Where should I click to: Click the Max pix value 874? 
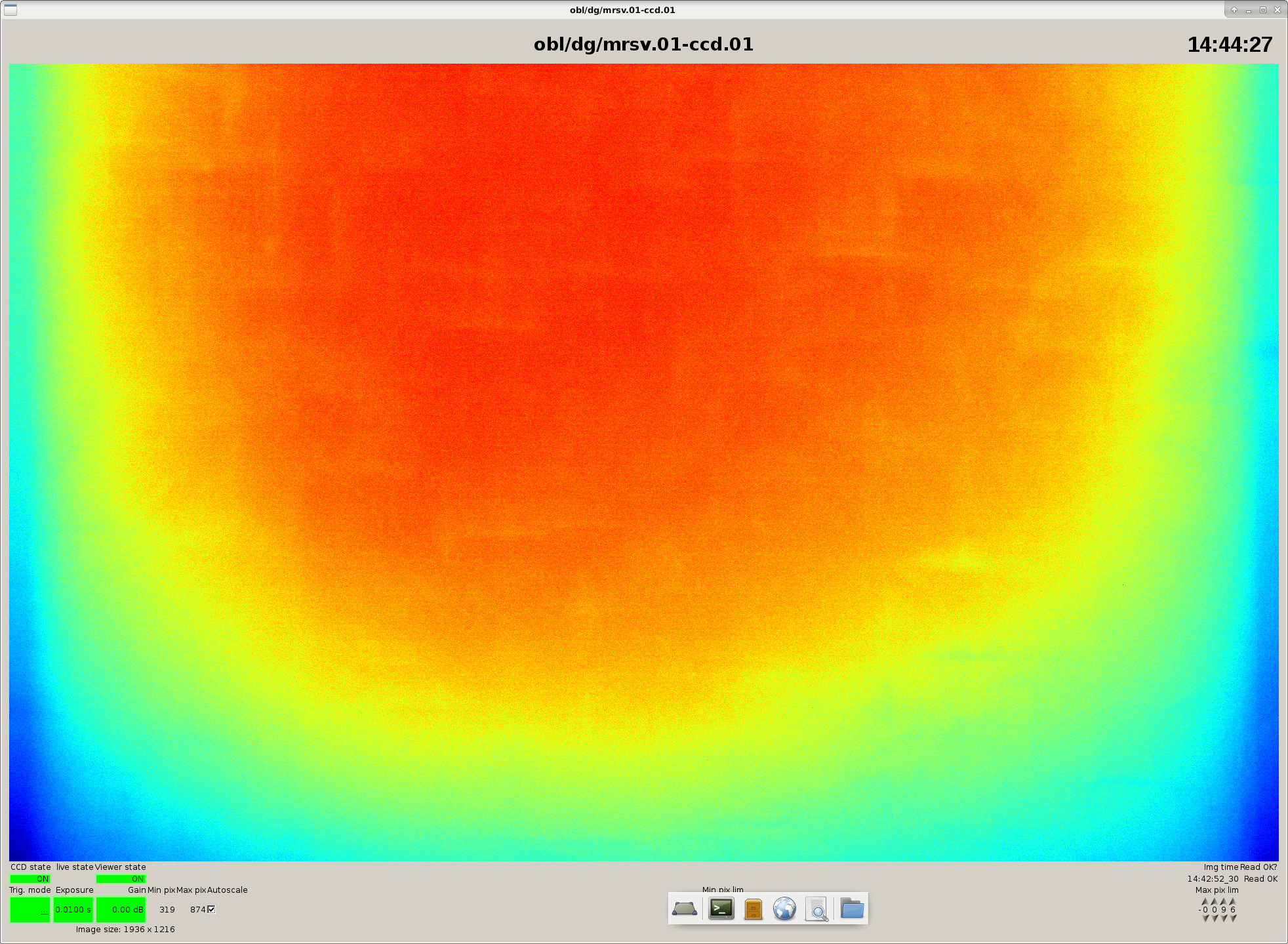pyautogui.click(x=197, y=910)
